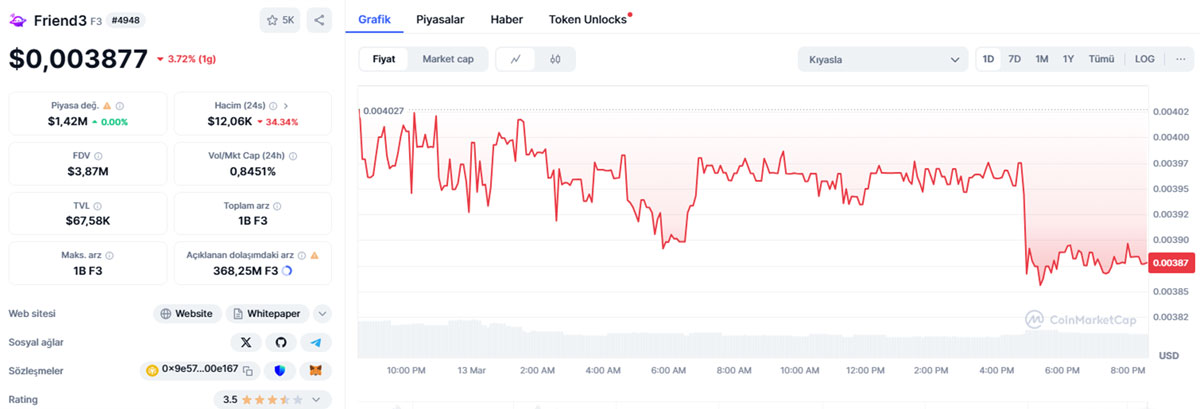The width and height of the screenshot is (1200, 409).
Task: Expand more website links chevron
Action: pyautogui.click(x=322, y=313)
